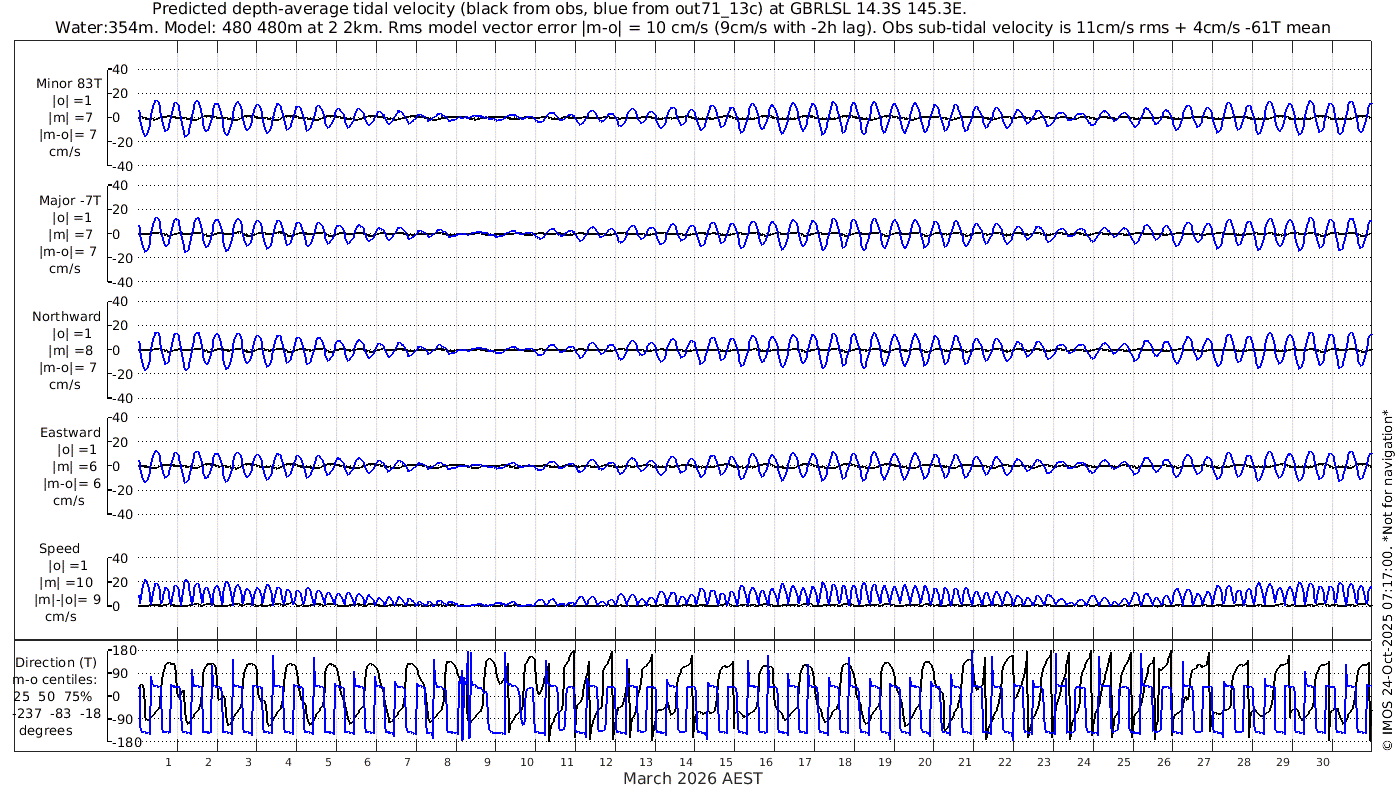Click date-axis tick label "8"

[x=447, y=762]
